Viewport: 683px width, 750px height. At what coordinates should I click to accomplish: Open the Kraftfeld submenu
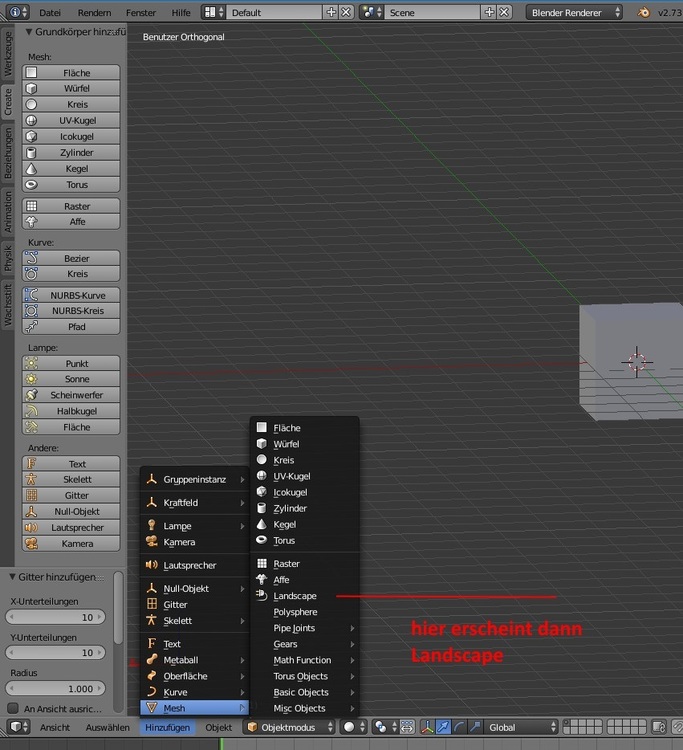(195, 503)
